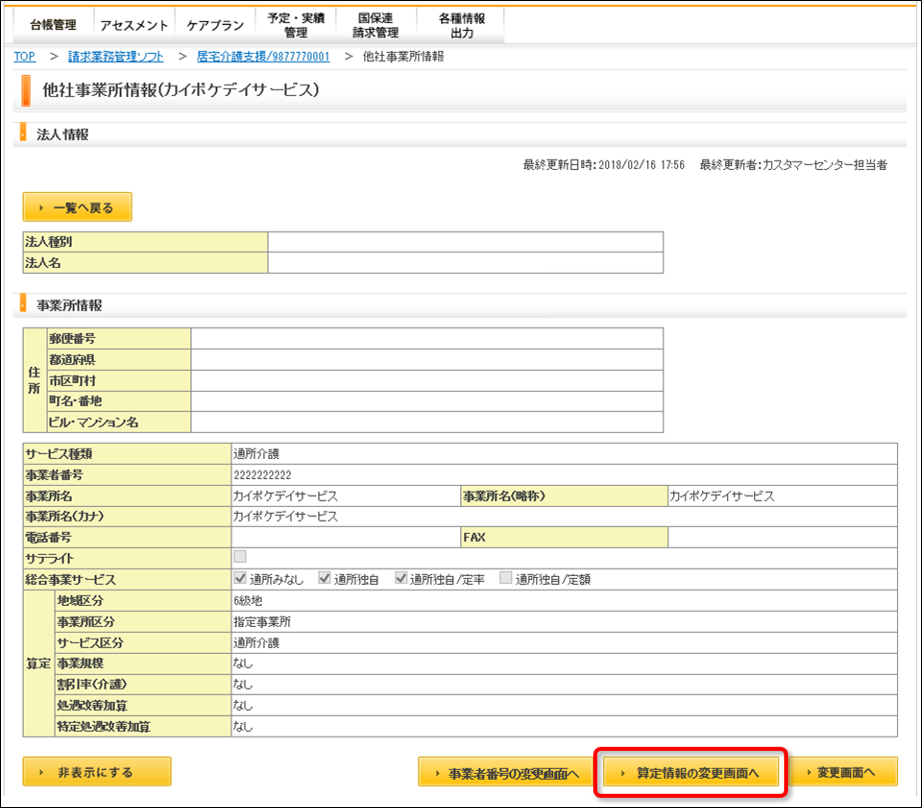This screenshot has width=922, height=808.
Task: Open the 請求業務管理ソフト breadcrumb link
Action: [116, 56]
